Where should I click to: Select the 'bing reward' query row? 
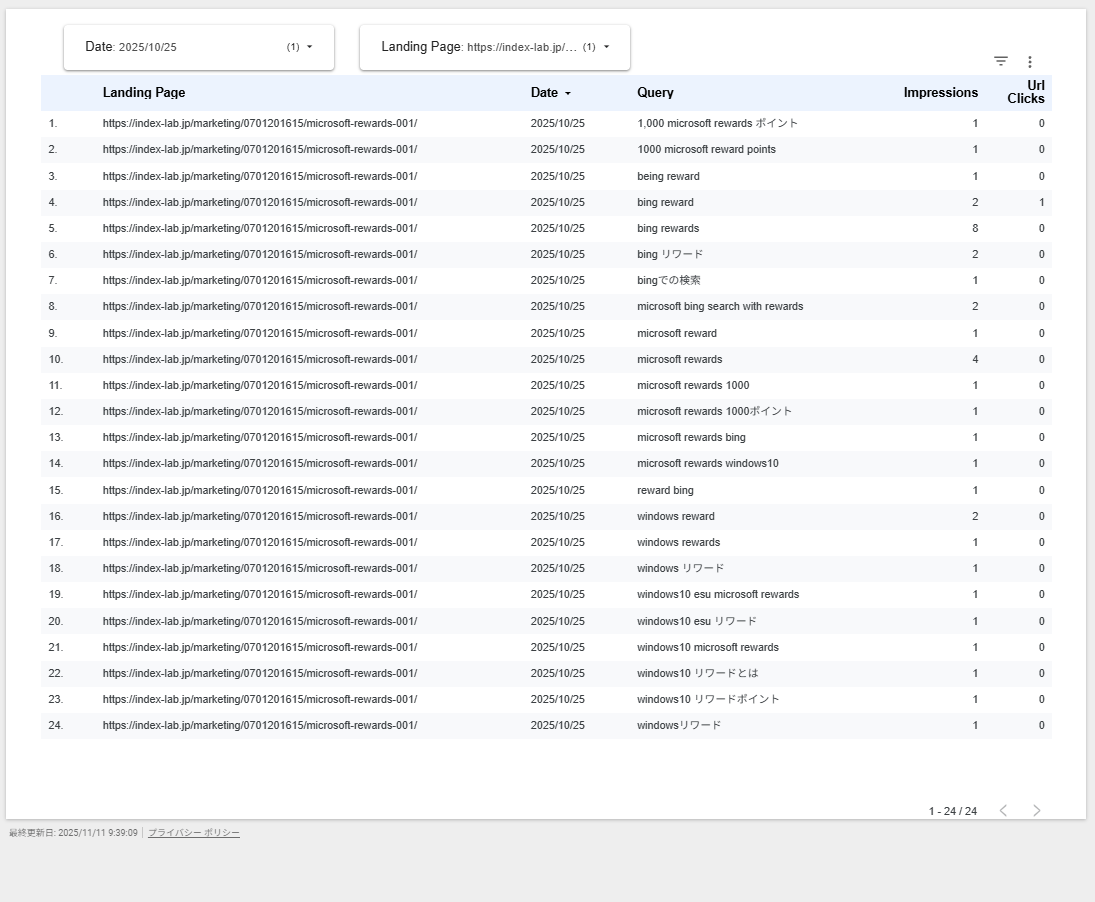[665, 202]
